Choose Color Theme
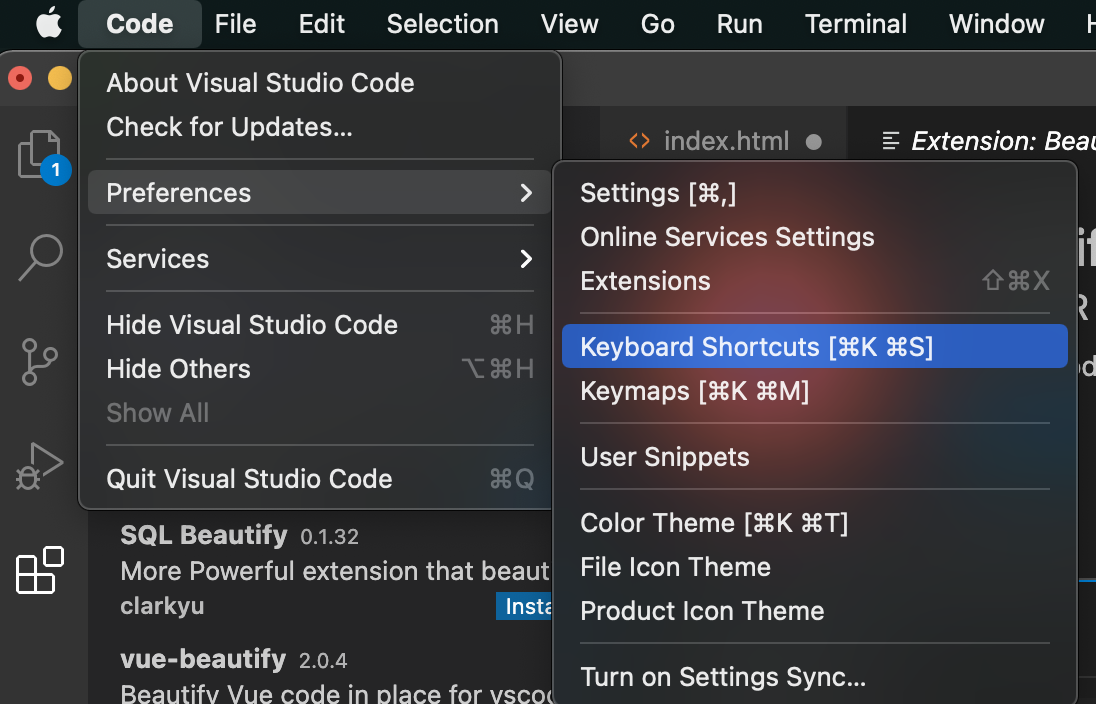1096x704 pixels. tap(815, 523)
